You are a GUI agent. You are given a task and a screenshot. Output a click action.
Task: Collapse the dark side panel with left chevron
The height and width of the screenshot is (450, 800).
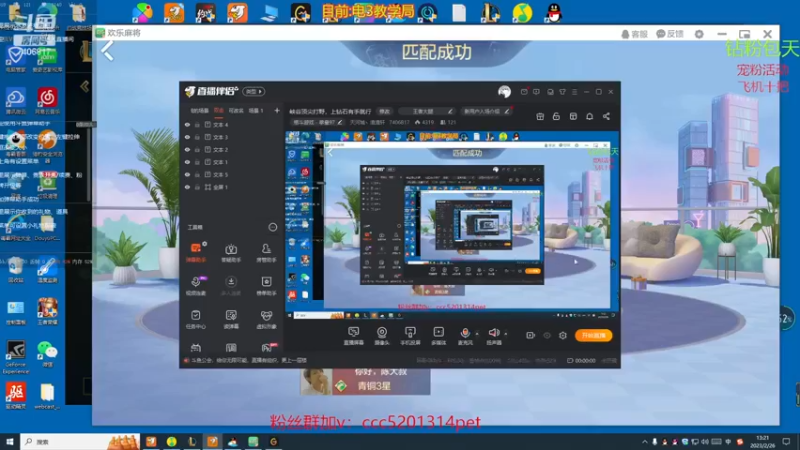(x=85, y=86)
